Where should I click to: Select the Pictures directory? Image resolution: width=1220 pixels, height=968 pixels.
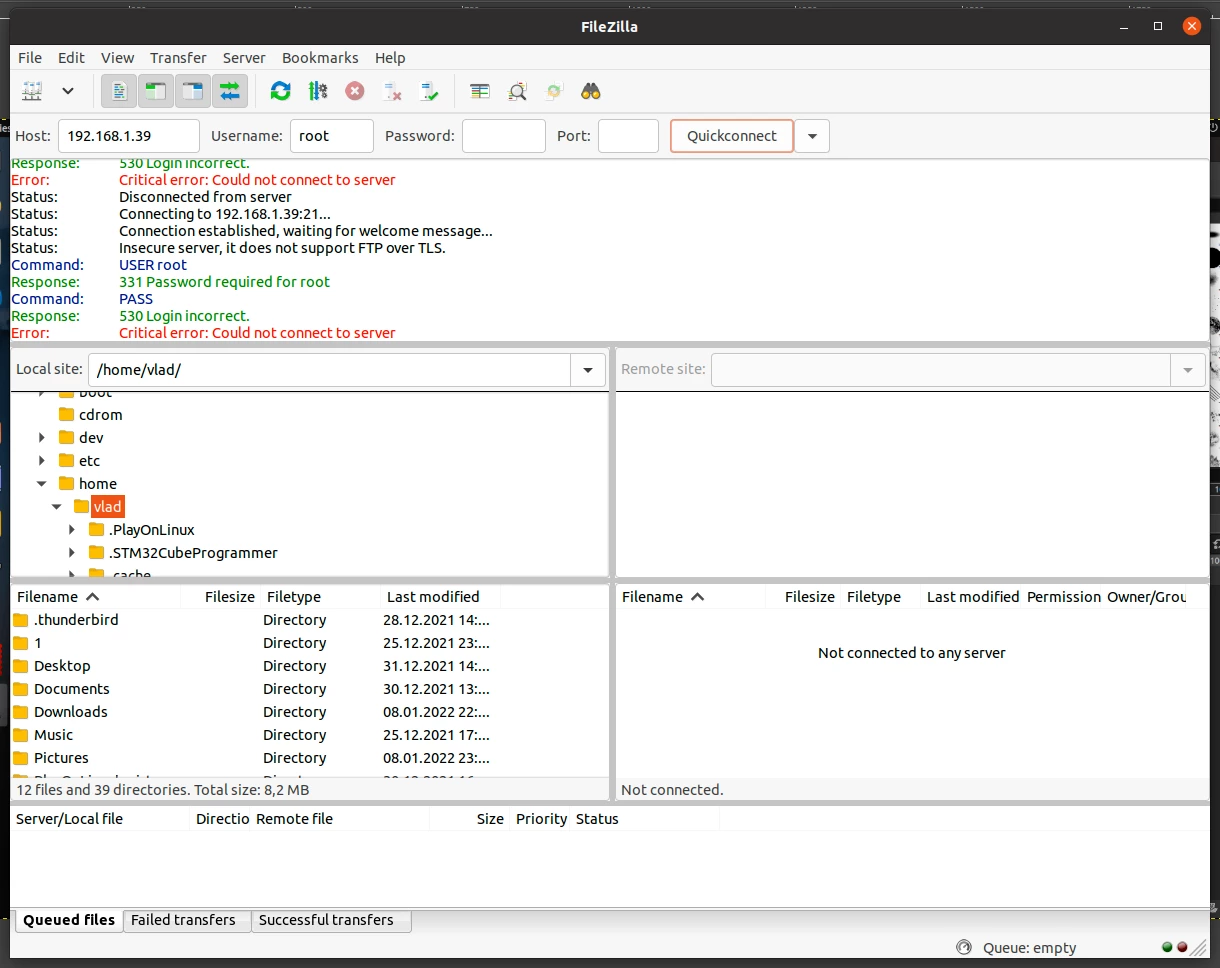point(309,758)
